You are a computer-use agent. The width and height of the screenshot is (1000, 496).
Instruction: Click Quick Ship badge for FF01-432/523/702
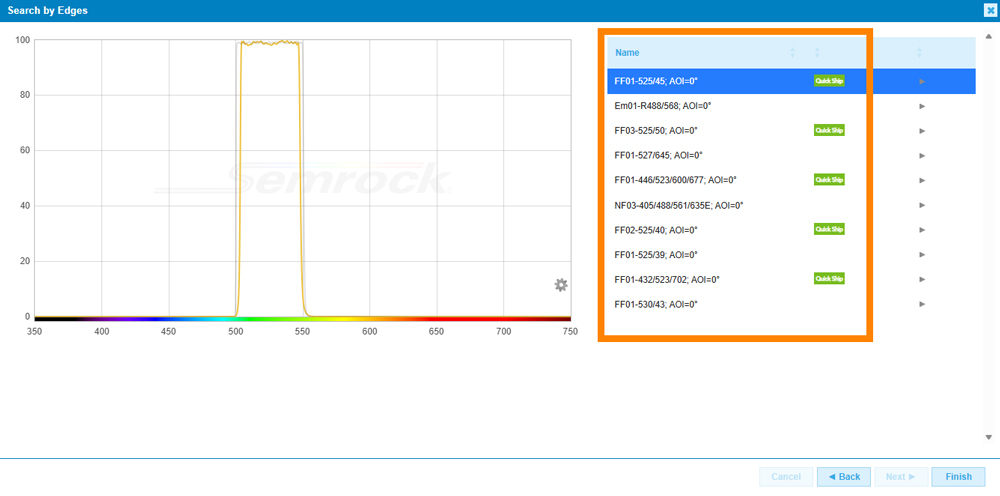click(x=829, y=279)
